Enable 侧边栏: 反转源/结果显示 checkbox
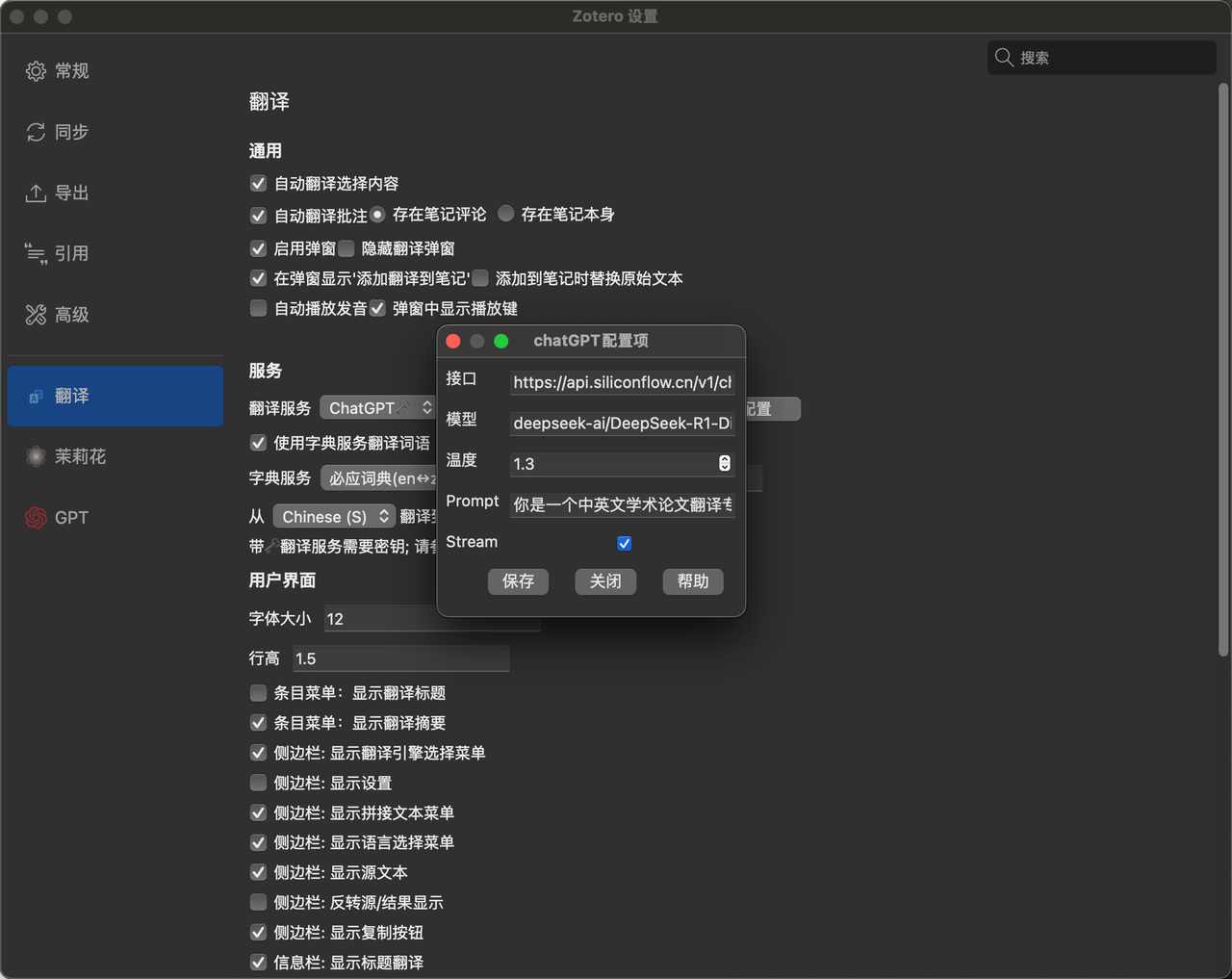 coord(258,902)
